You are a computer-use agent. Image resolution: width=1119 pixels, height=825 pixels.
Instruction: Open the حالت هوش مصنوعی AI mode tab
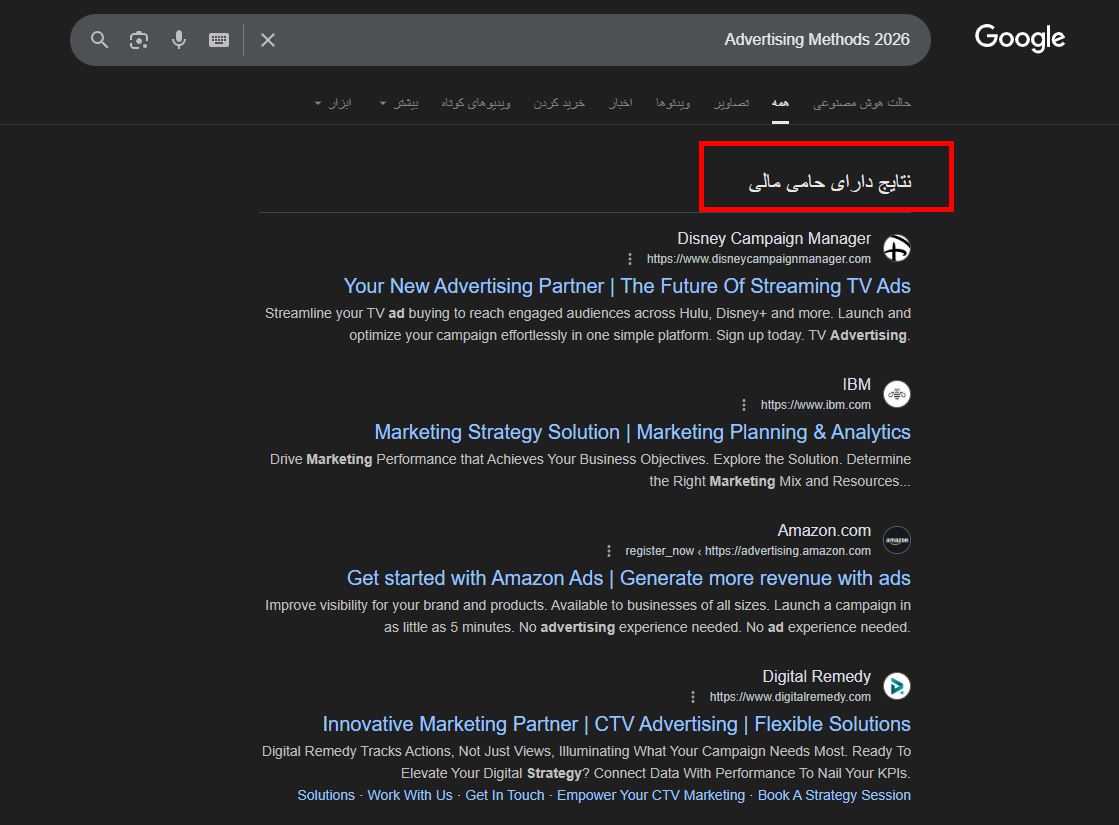point(861,103)
